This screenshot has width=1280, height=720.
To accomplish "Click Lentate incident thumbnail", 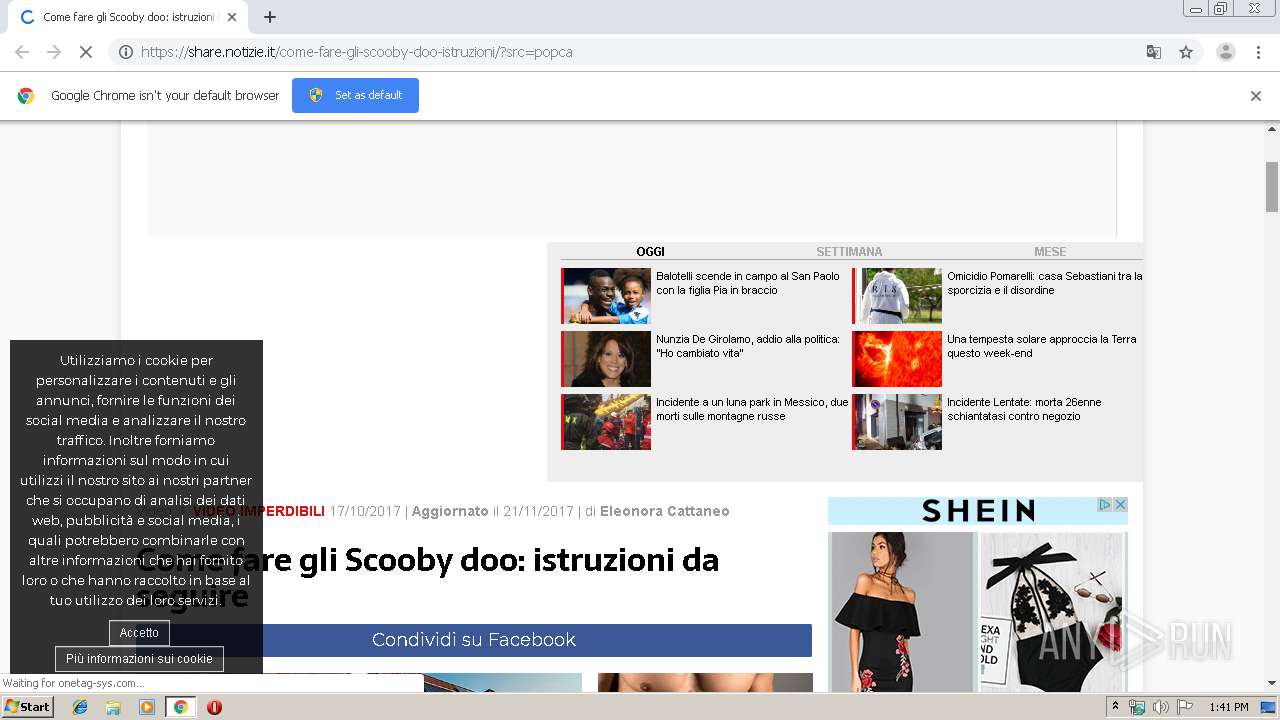I will [x=897, y=422].
